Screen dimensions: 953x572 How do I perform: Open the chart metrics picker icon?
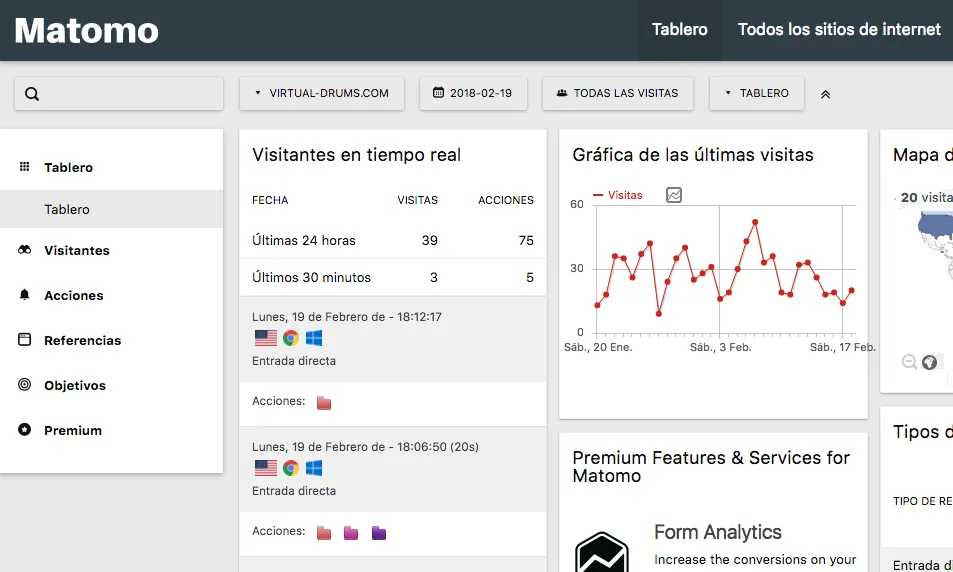pyautogui.click(x=673, y=195)
